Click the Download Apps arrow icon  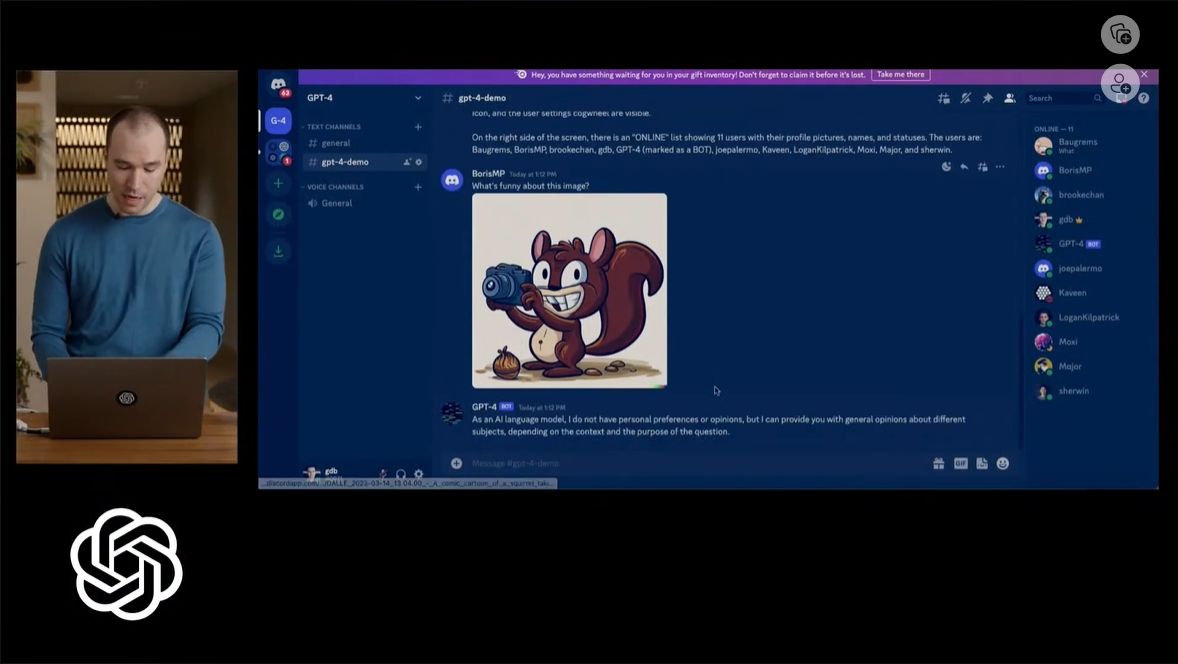pyautogui.click(x=278, y=251)
